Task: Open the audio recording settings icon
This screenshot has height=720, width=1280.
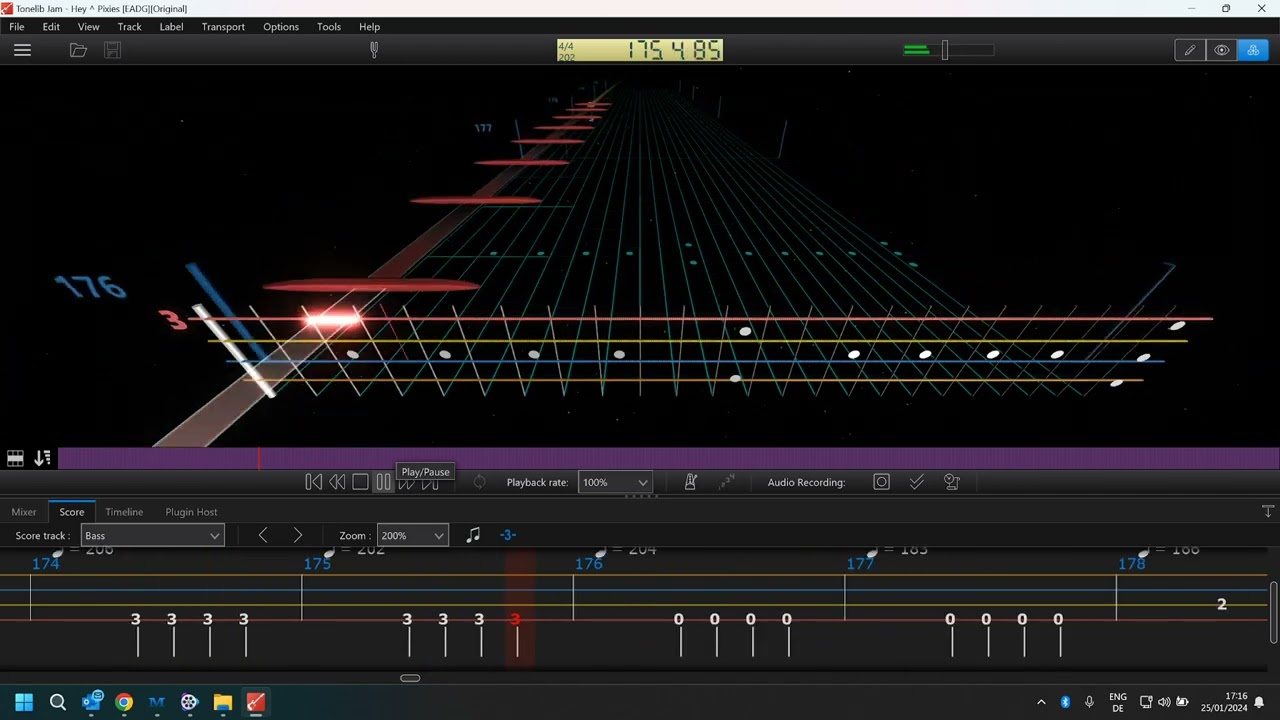Action: click(x=952, y=482)
